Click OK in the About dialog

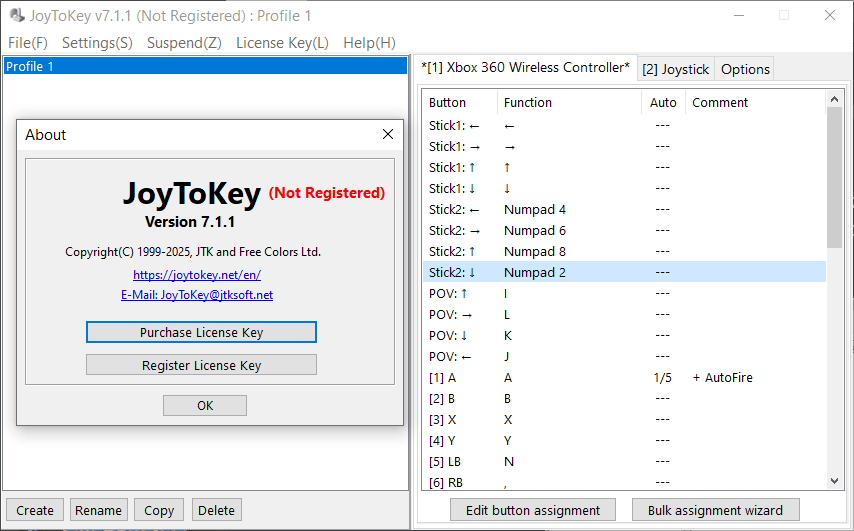[205, 405]
